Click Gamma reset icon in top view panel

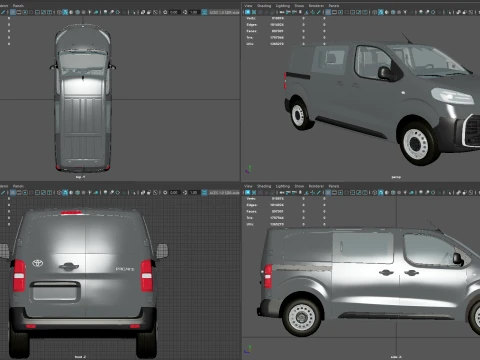(x=185, y=12)
